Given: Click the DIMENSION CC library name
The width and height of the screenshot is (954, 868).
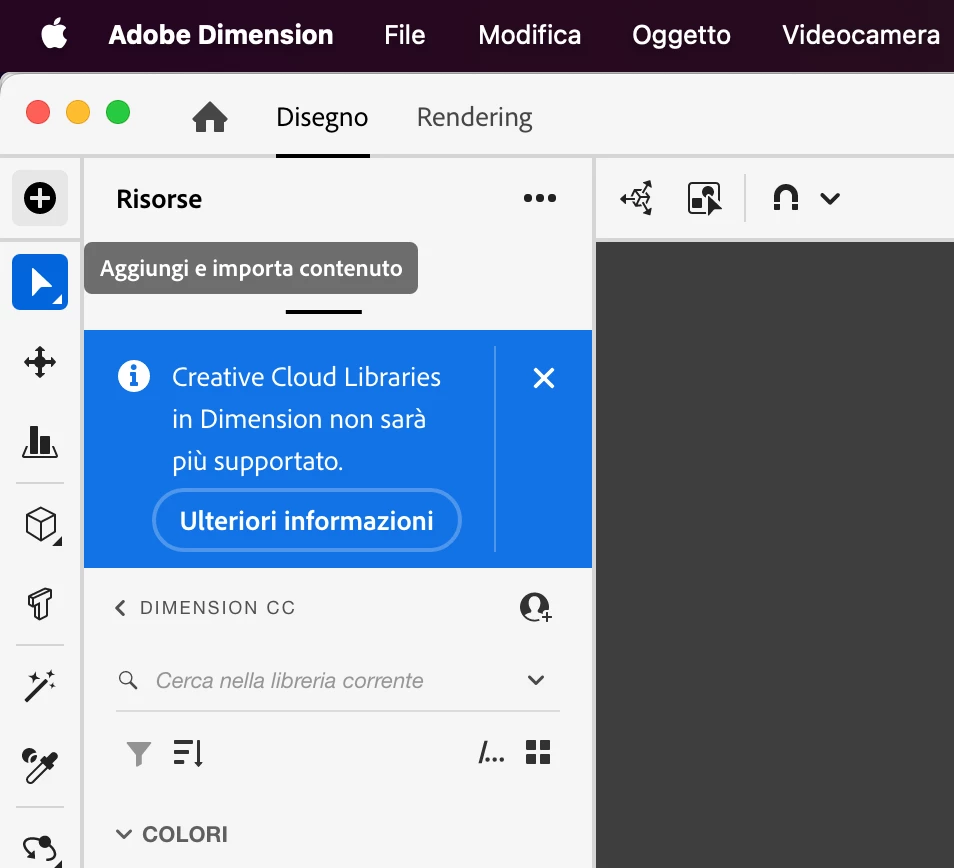Looking at the screenshot, I should (x=217, y=608).
